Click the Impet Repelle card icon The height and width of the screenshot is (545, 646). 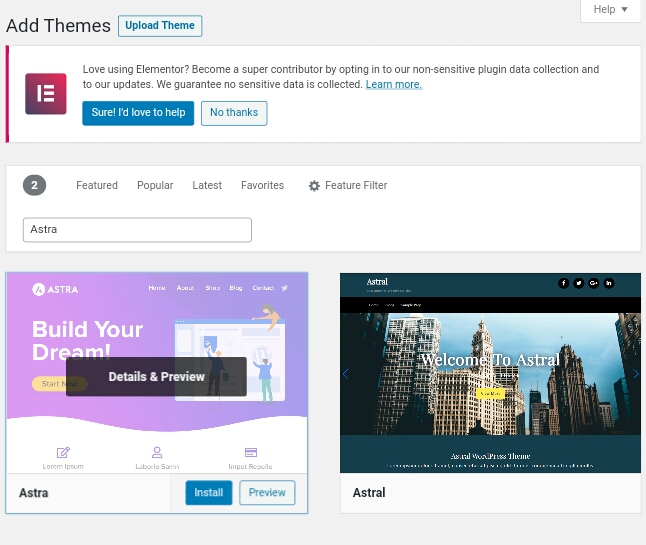(x=250, y=452)
